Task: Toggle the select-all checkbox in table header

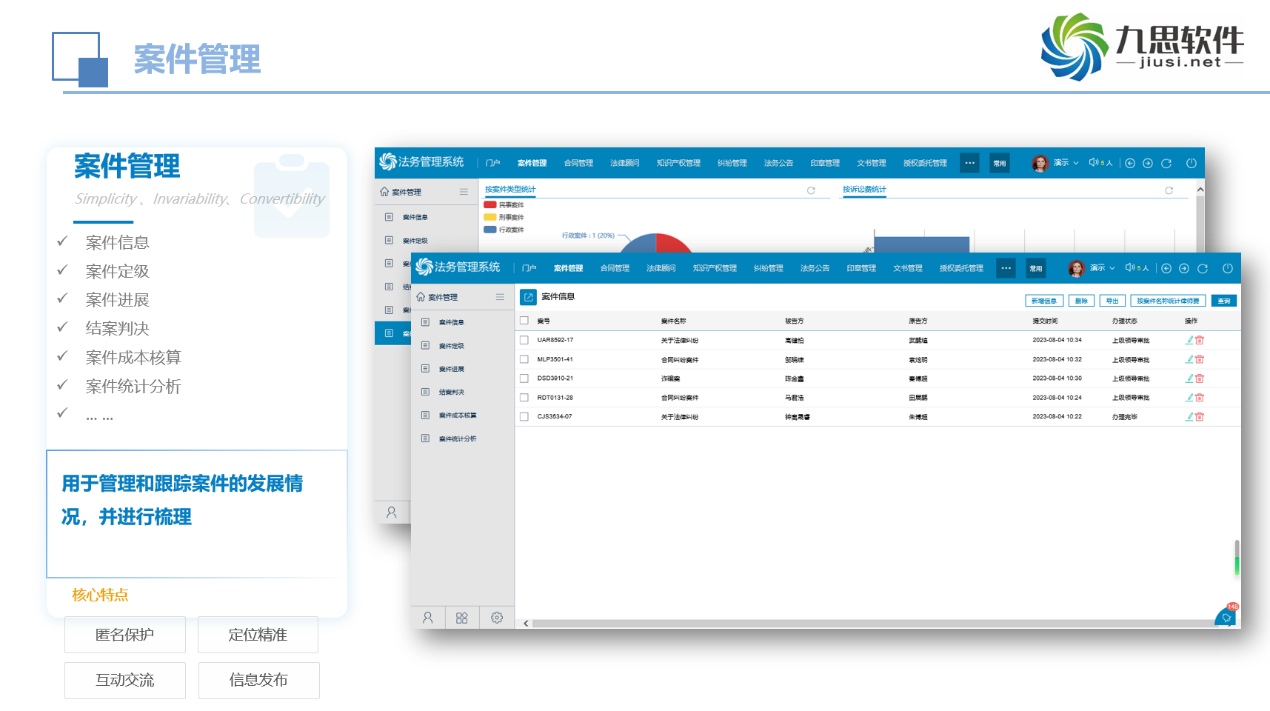Action: [524, 321]
